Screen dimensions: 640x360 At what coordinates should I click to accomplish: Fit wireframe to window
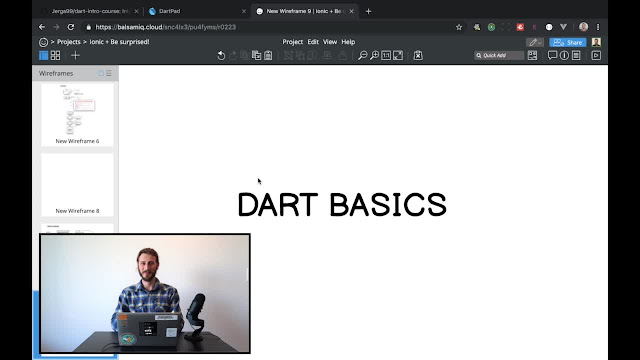point(398,56)
